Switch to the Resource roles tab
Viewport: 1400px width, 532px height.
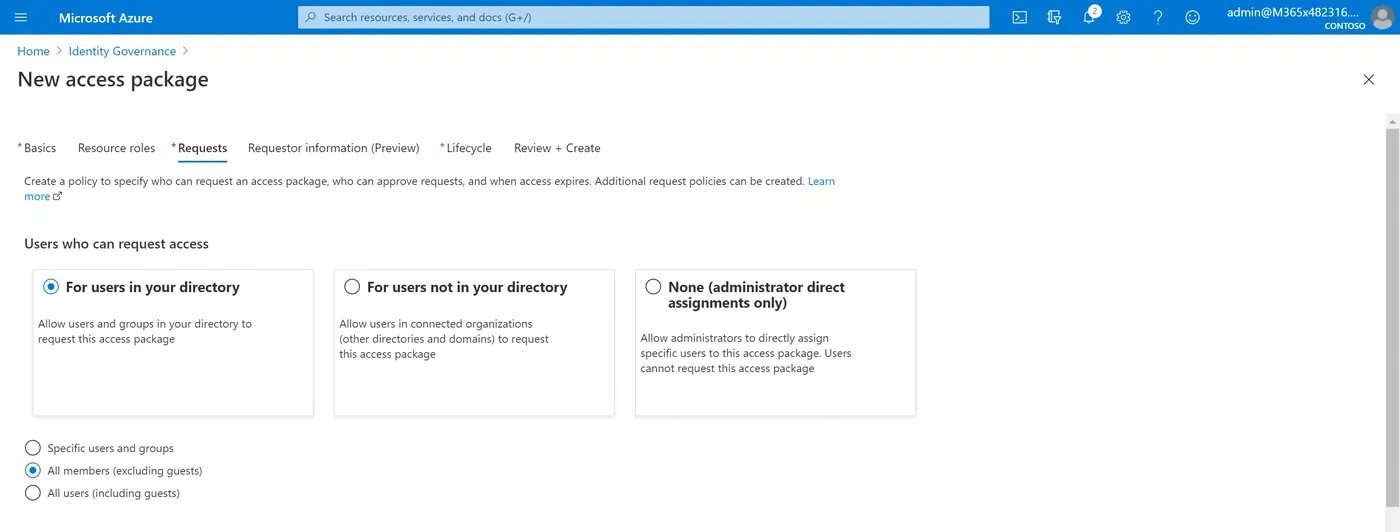click(x=117, y=148)
